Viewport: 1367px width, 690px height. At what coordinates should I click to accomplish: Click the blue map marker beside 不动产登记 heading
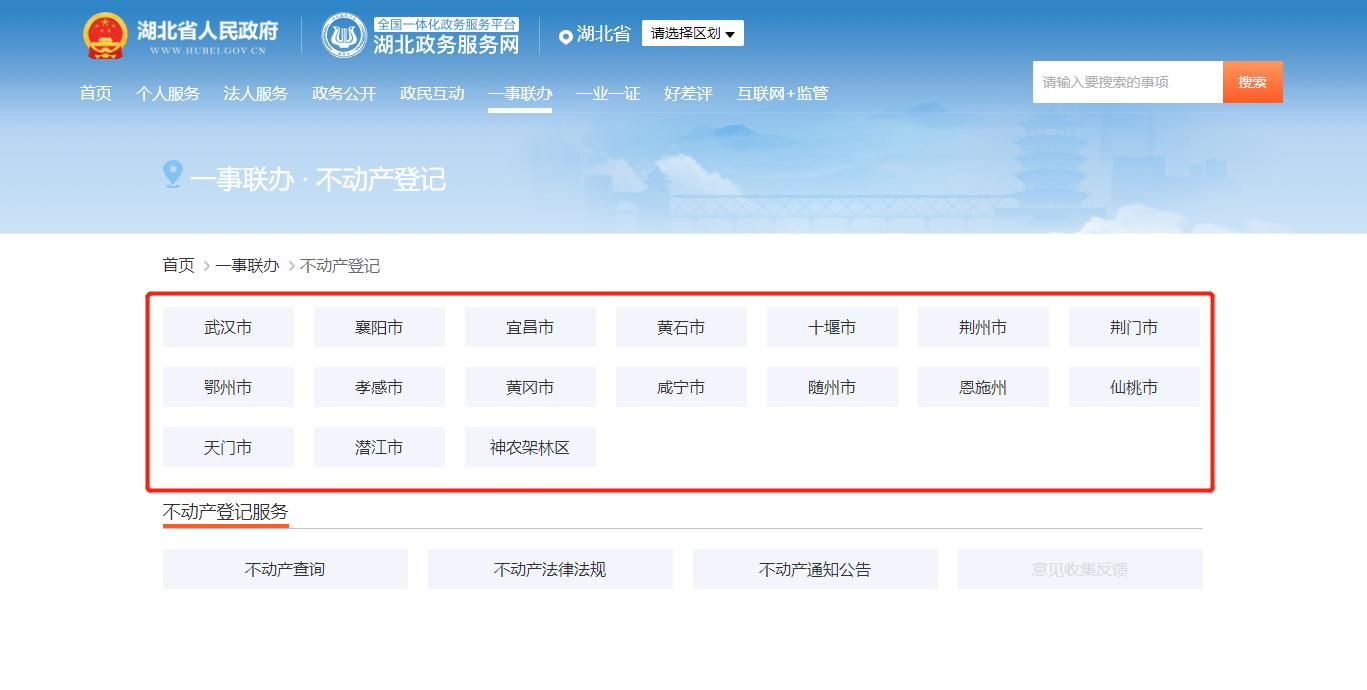point(173,174)
